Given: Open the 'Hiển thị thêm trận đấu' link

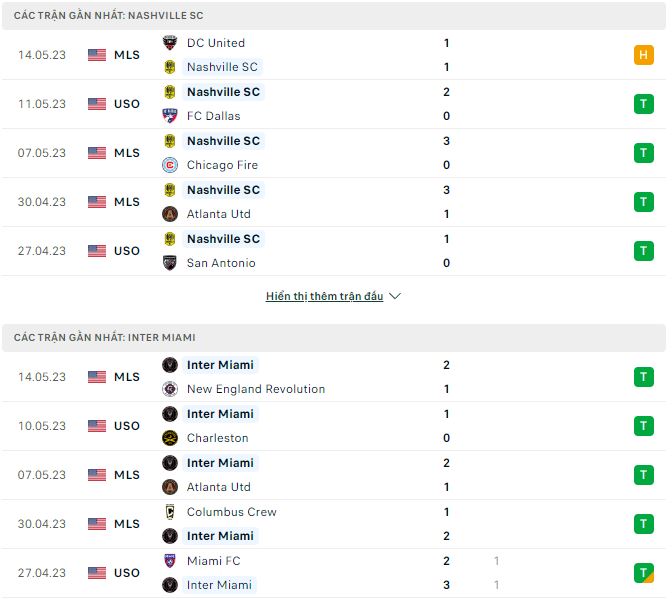Looking at the screenshot, I should pos(324,297).
